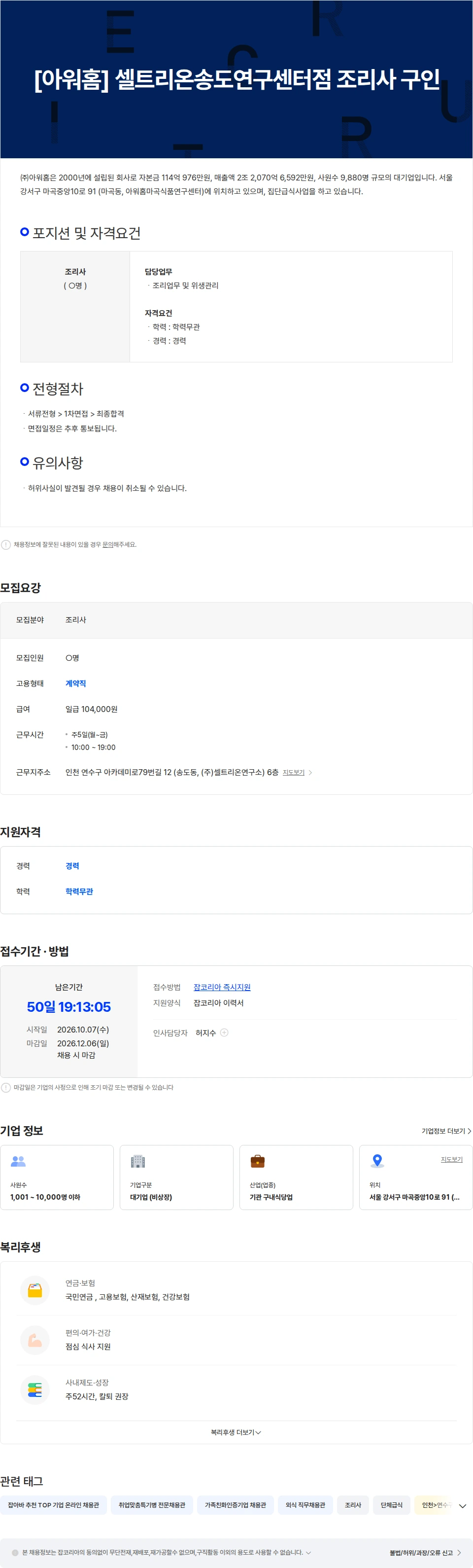Expand the related tags list chevron
Image resolution: width=473 pixels, height=1568 pixels.
pos(462,1506)
